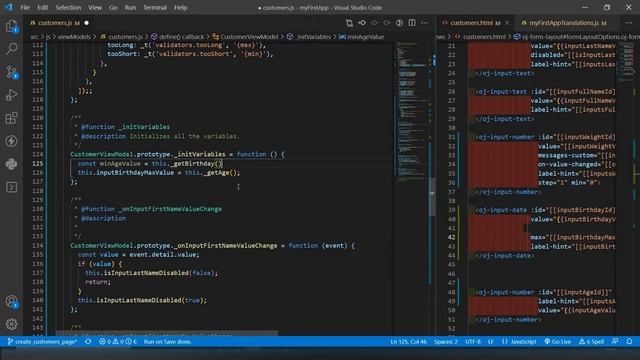This screenshot has height=360, width=640.
Task: Click 'Run on Save done.' status text
Action: click(x=168, y=342)
